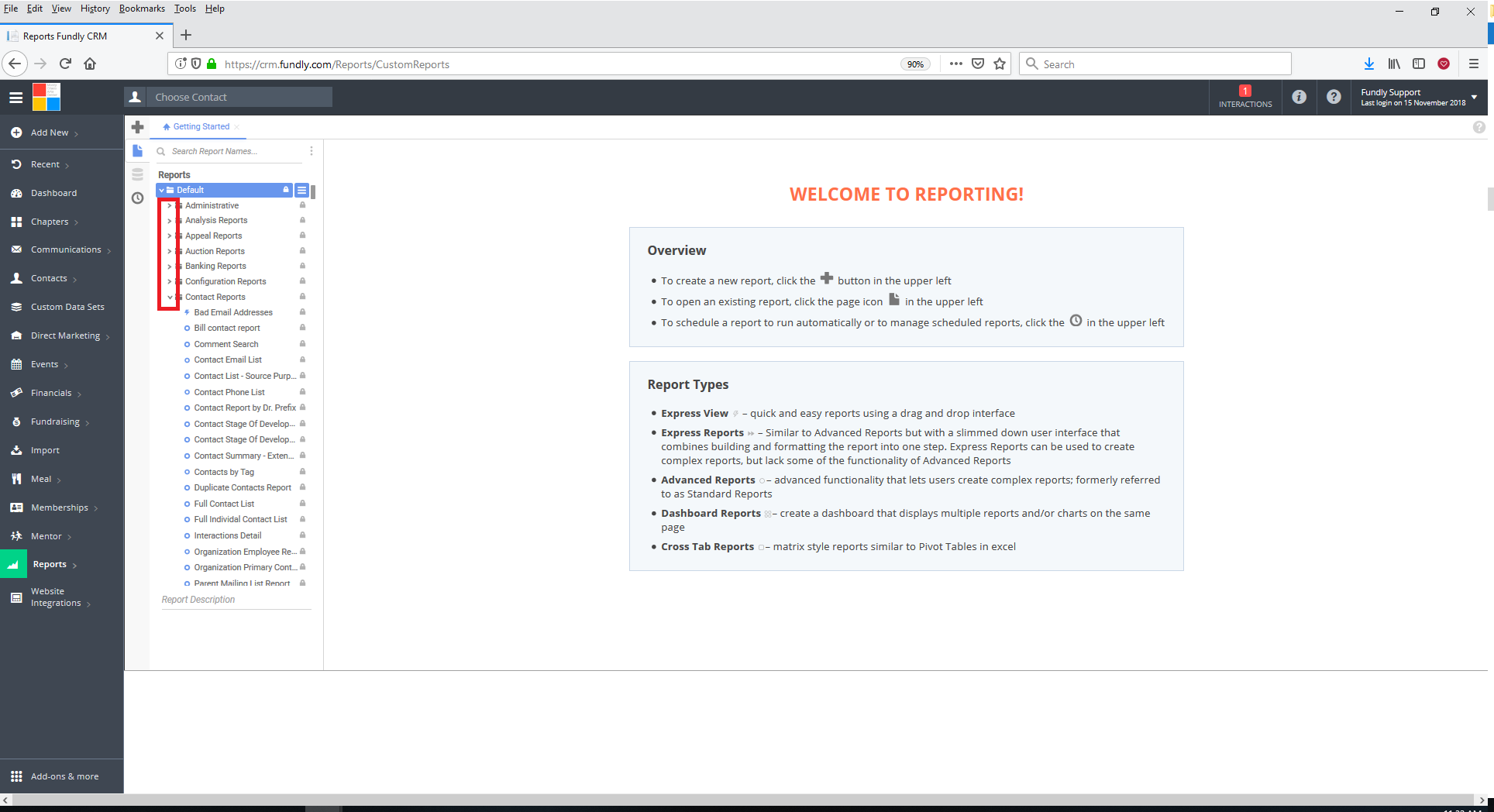1494x812 pixels.
Task: Click the lock icon on Contact Reports
Action: pyautogui.click(x=301, y=297)
